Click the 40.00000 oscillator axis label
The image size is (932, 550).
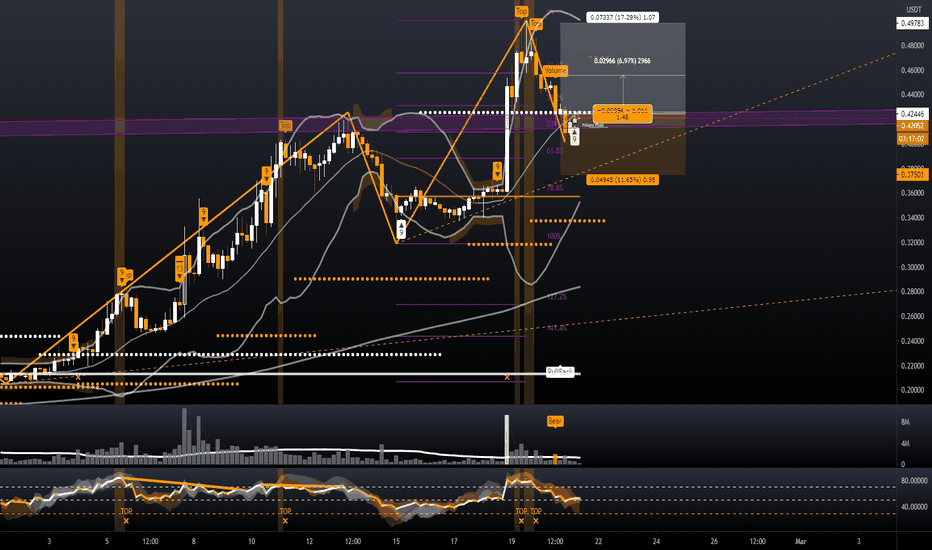[914, 507]
